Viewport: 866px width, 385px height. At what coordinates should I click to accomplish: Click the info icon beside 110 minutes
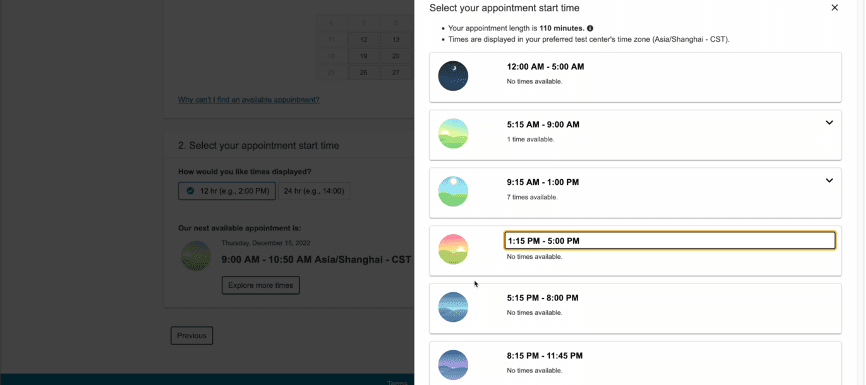click(x=590, y=28)
